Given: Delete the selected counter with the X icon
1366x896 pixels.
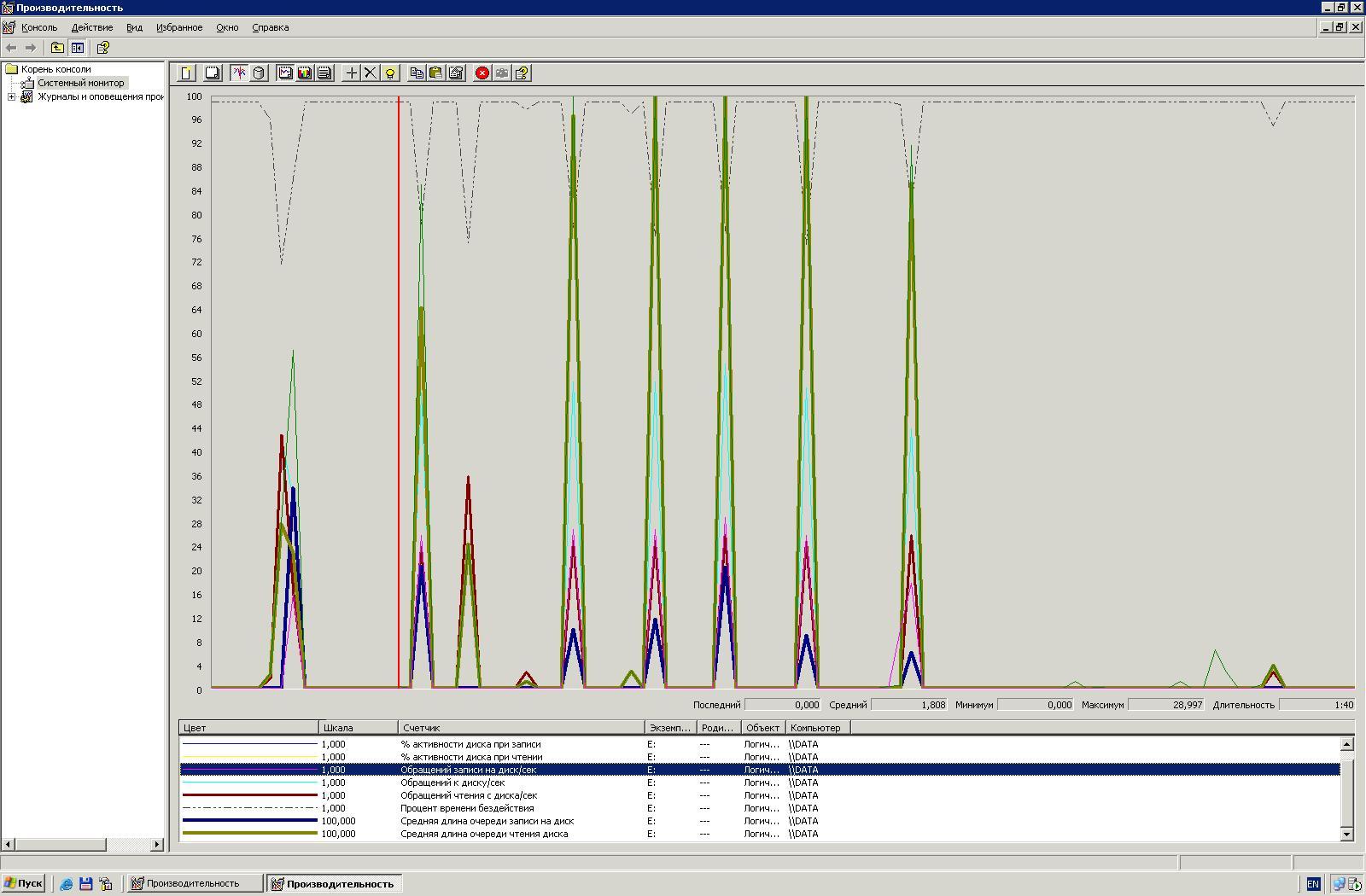Looking at the screenshot, I should tap(371, 73).
